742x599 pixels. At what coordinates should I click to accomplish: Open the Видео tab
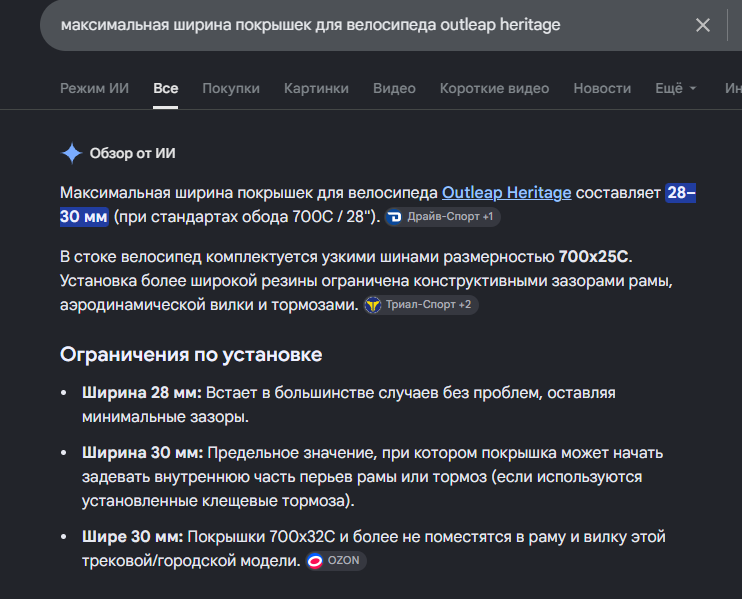tap(394, 88)
